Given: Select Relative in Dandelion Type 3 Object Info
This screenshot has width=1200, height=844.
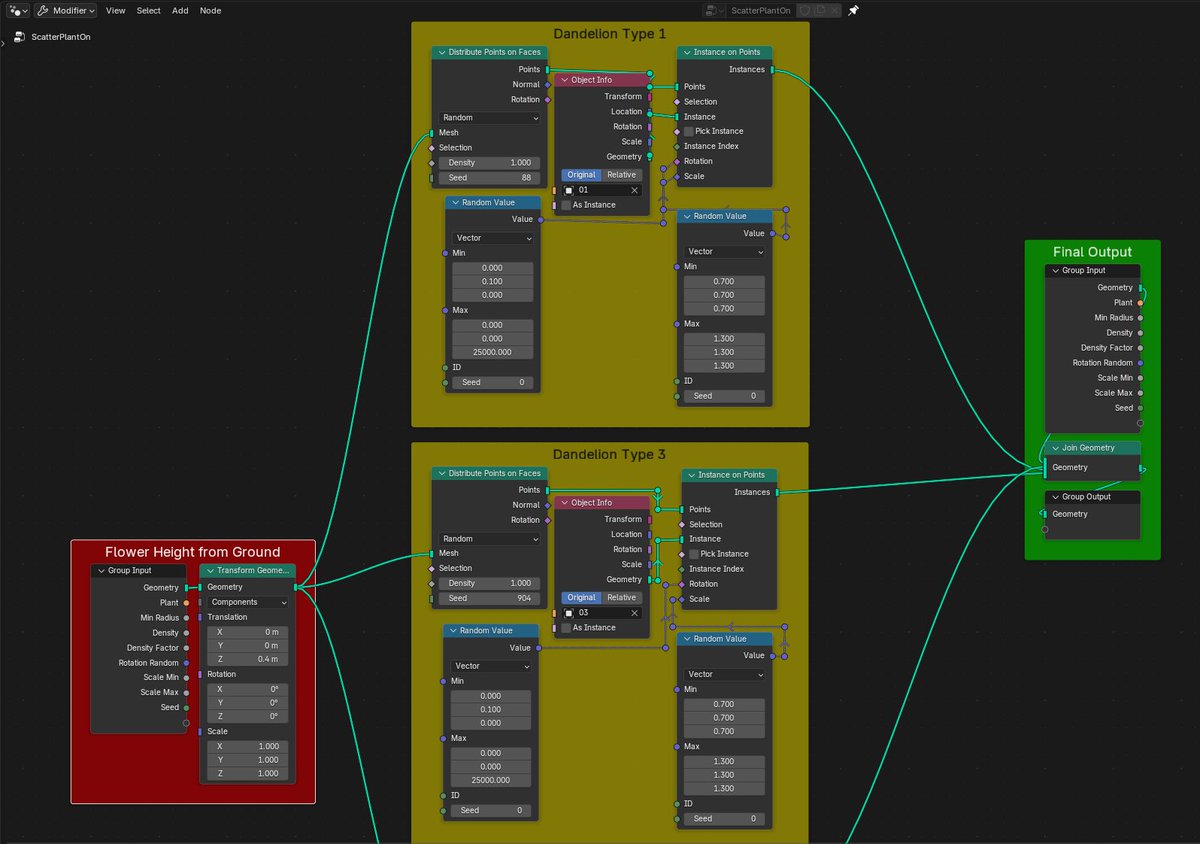Looking at the screenshot, I should pos(621,597).
